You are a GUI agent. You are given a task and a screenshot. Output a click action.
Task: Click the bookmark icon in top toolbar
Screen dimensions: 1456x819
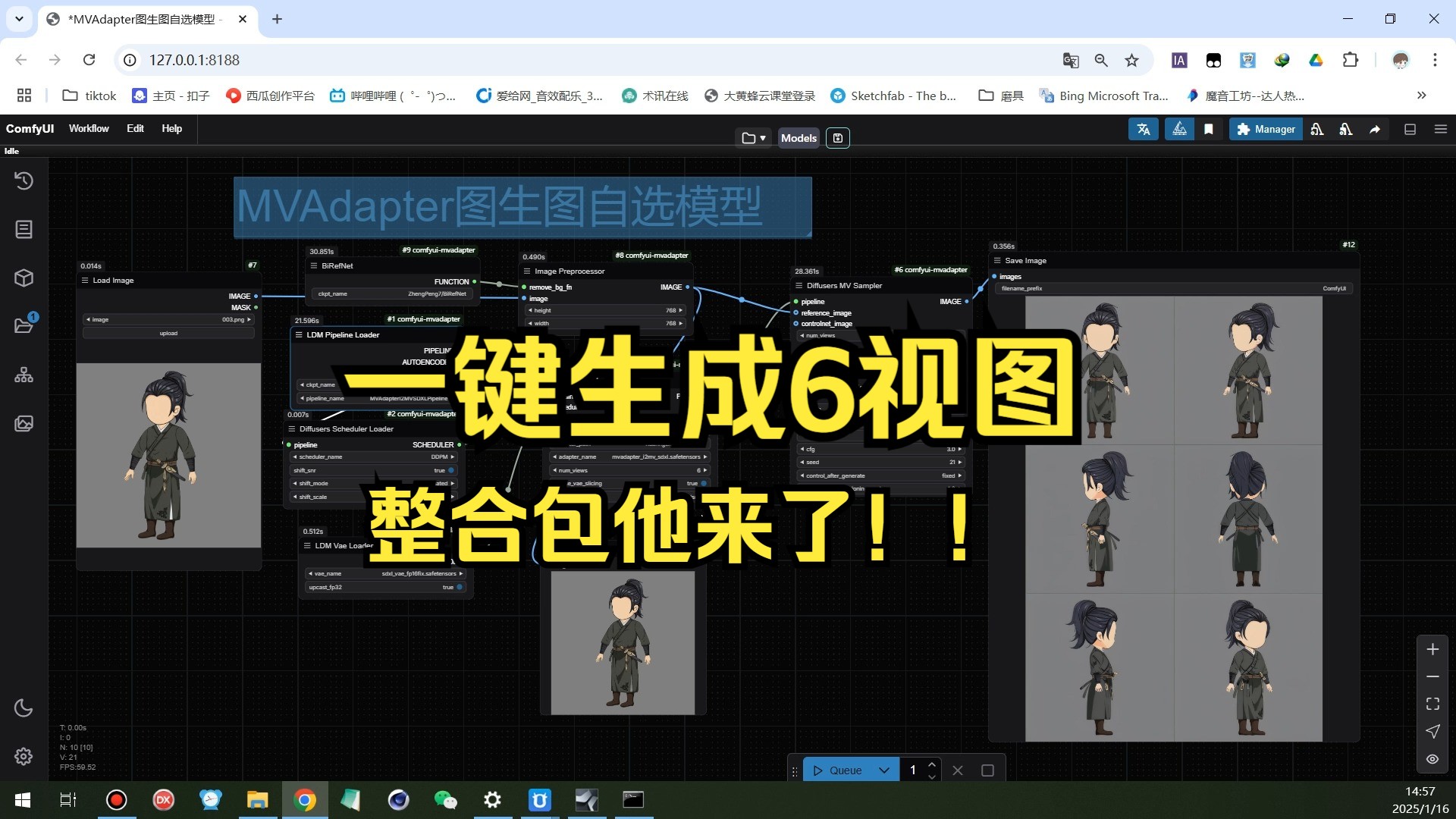pos(1209,130)
